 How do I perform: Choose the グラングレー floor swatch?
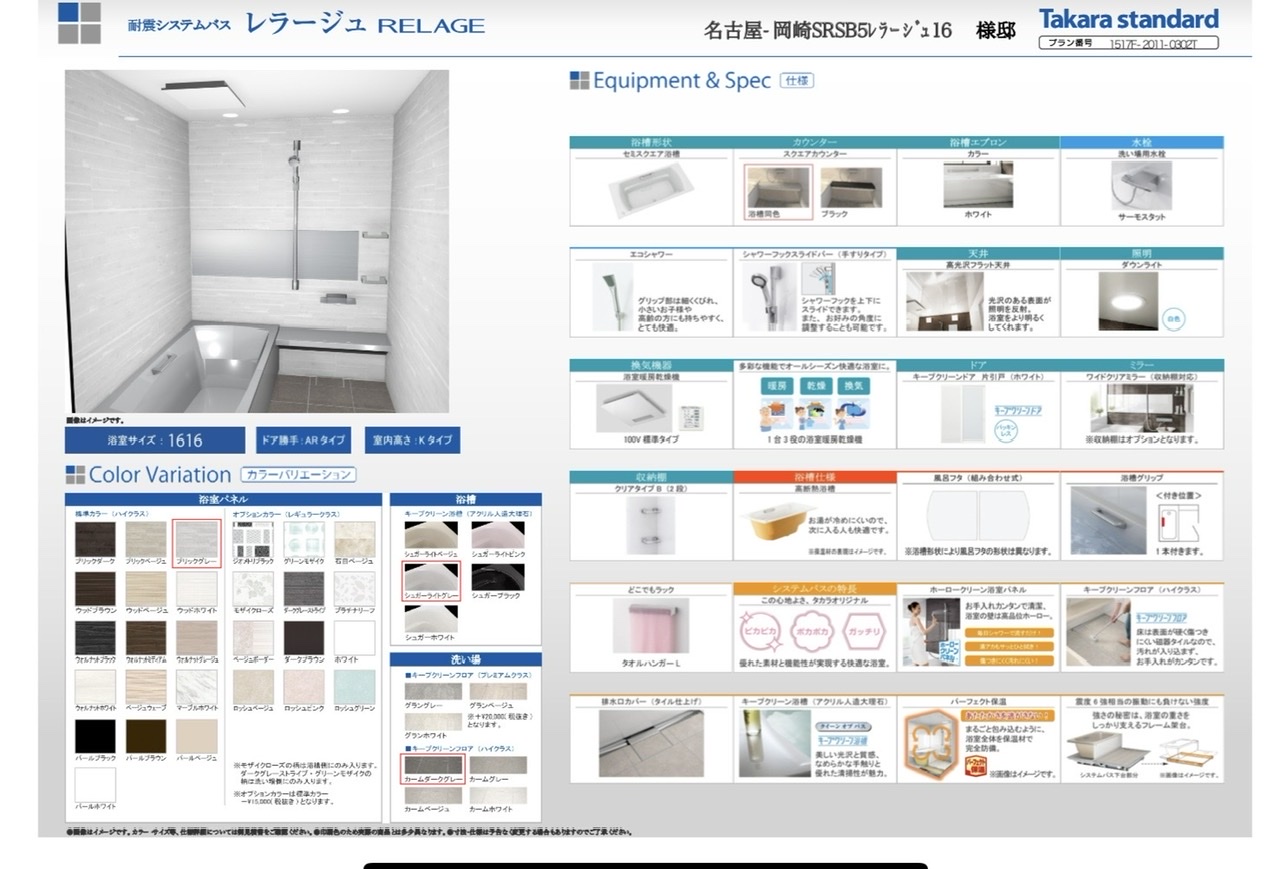(x=433, y=691)
